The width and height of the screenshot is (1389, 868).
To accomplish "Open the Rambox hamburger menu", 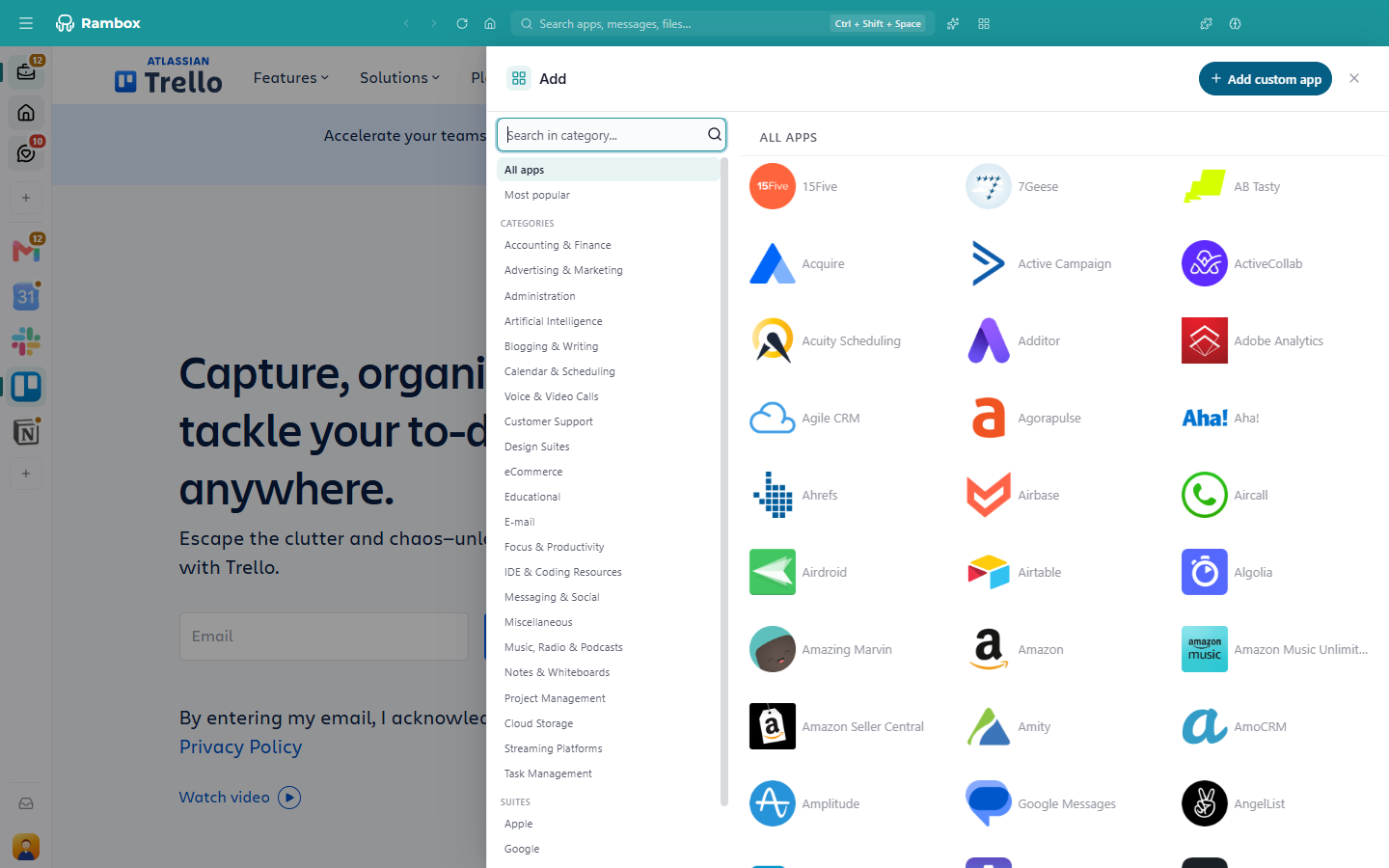I will point(26,23).
